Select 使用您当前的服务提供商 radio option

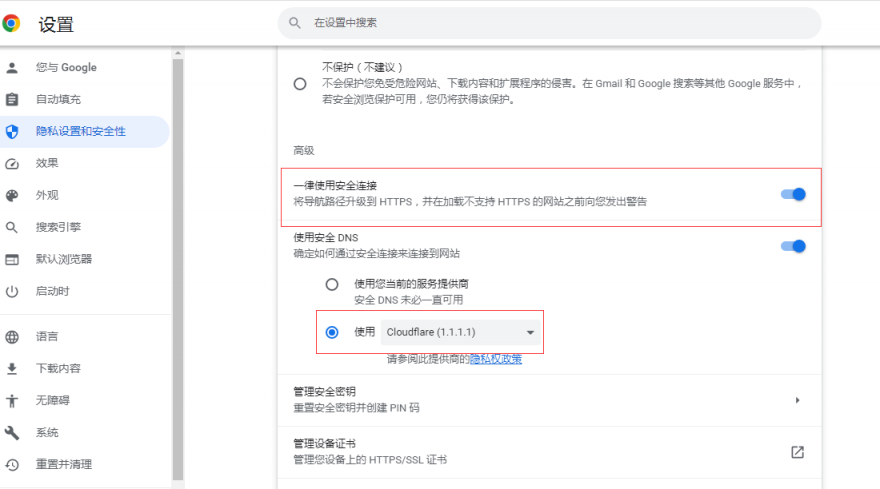(332, 284)
